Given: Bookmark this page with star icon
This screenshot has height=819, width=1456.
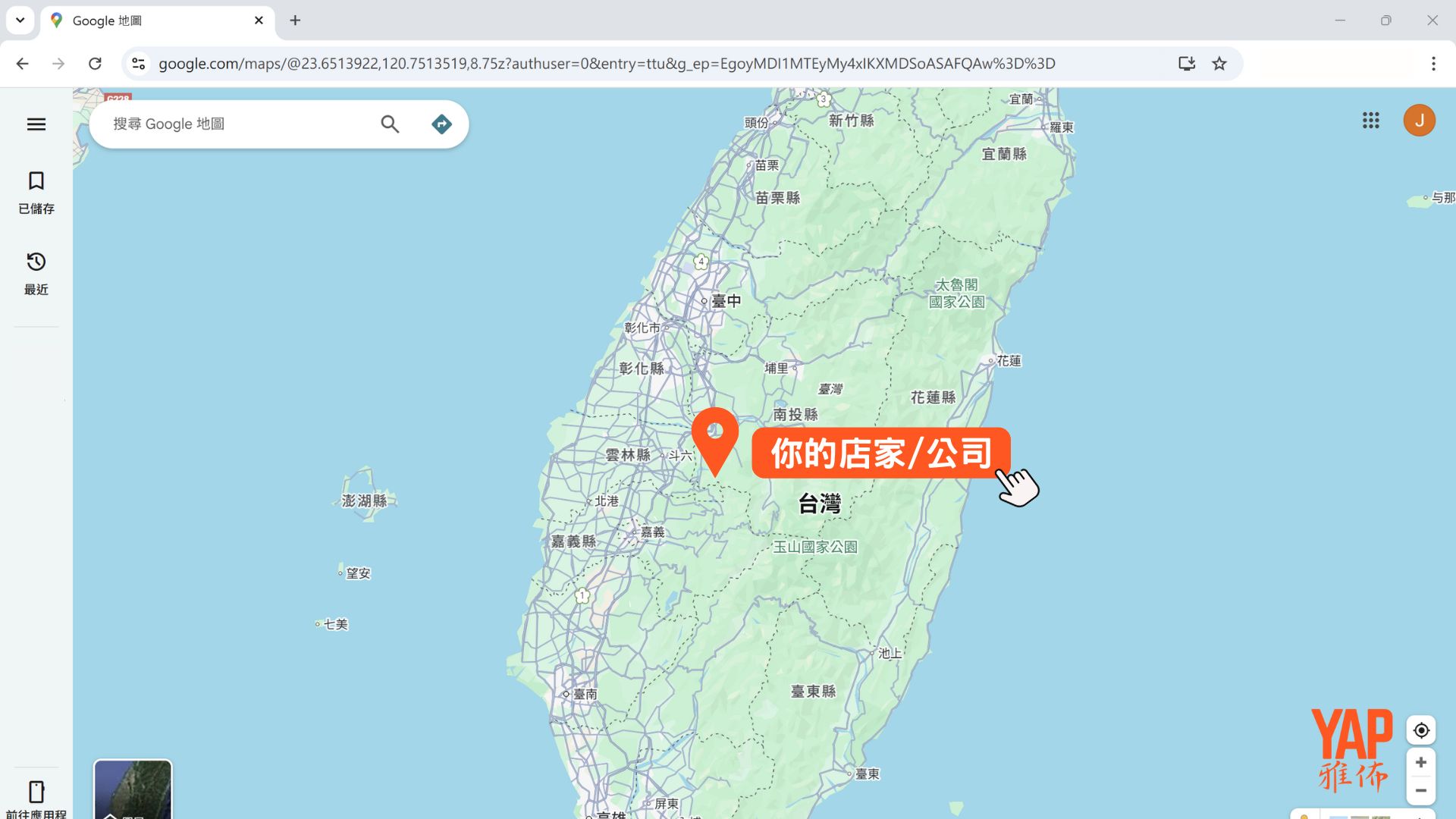Looking at the screenshot, I should (1219, 64).
